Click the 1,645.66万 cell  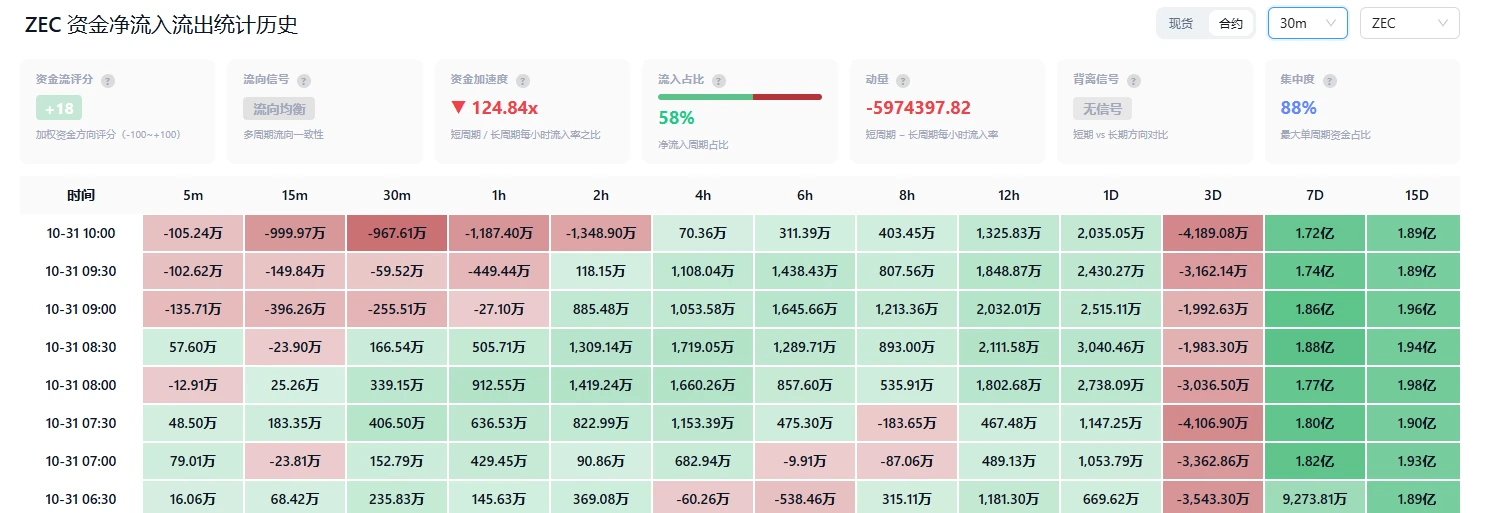click(x=805, y=309)
